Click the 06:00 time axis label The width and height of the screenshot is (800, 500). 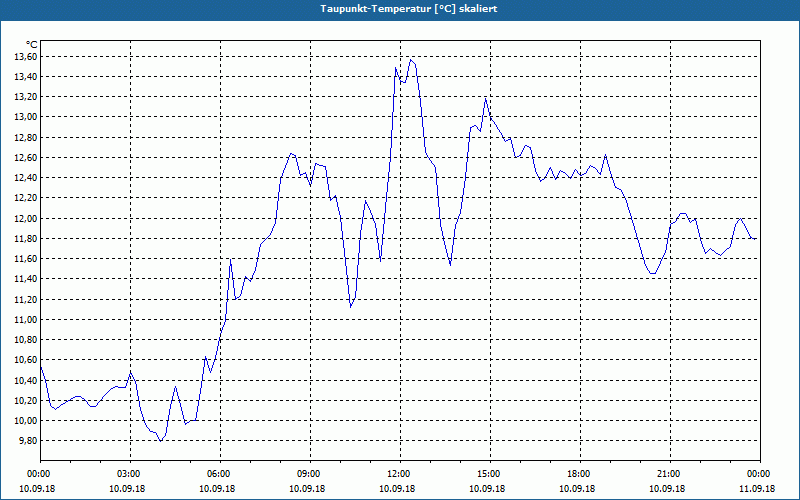pyautogui.click(x=220, y=474)
